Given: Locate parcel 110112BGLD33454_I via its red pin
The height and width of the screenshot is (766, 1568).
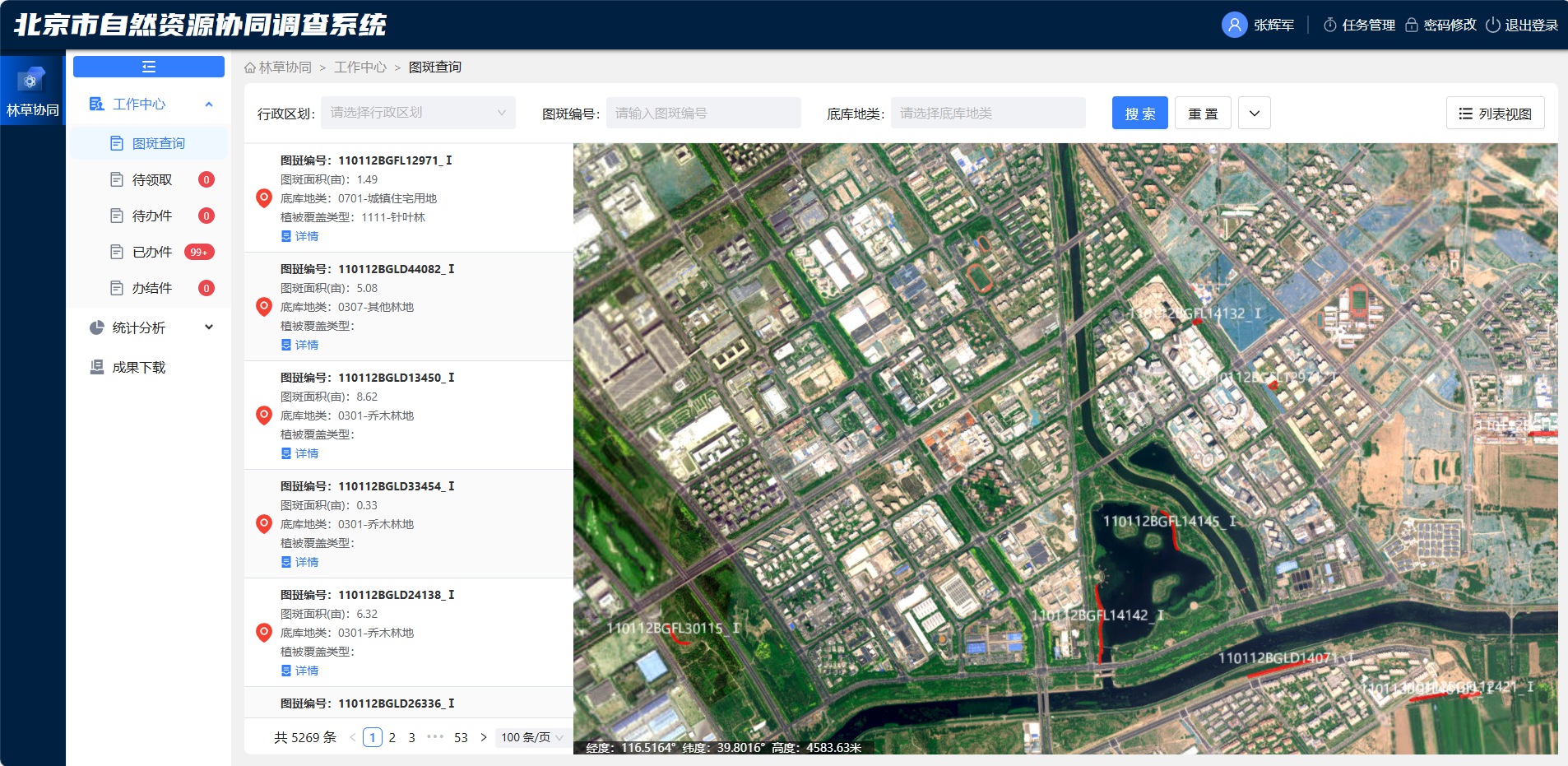Looking at the screenshot, I should coord(264,524).
